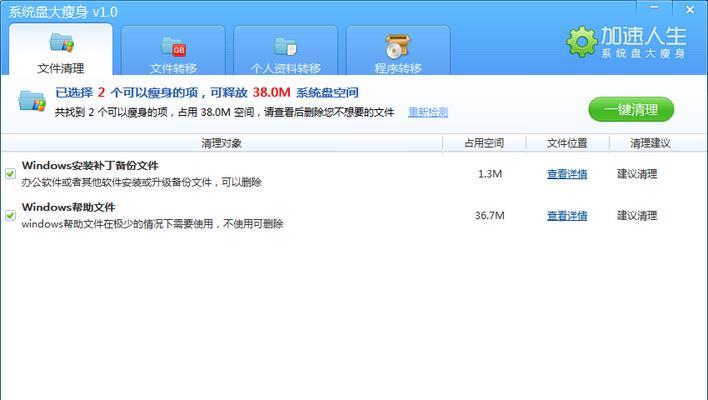
Task: Click the 占用空间 column header
Action: (x=483, y=143)
